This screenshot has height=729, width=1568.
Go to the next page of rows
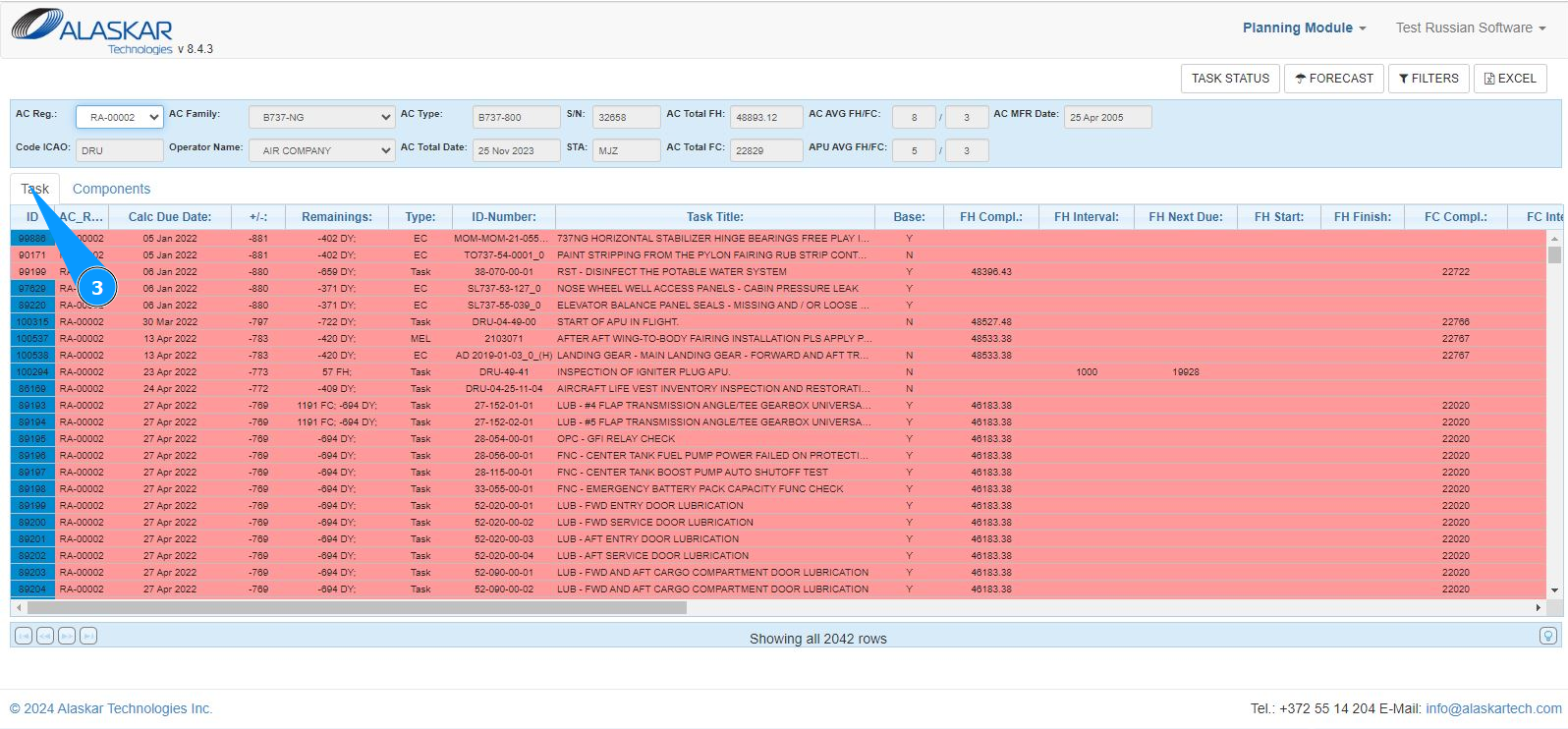(67, 636)
